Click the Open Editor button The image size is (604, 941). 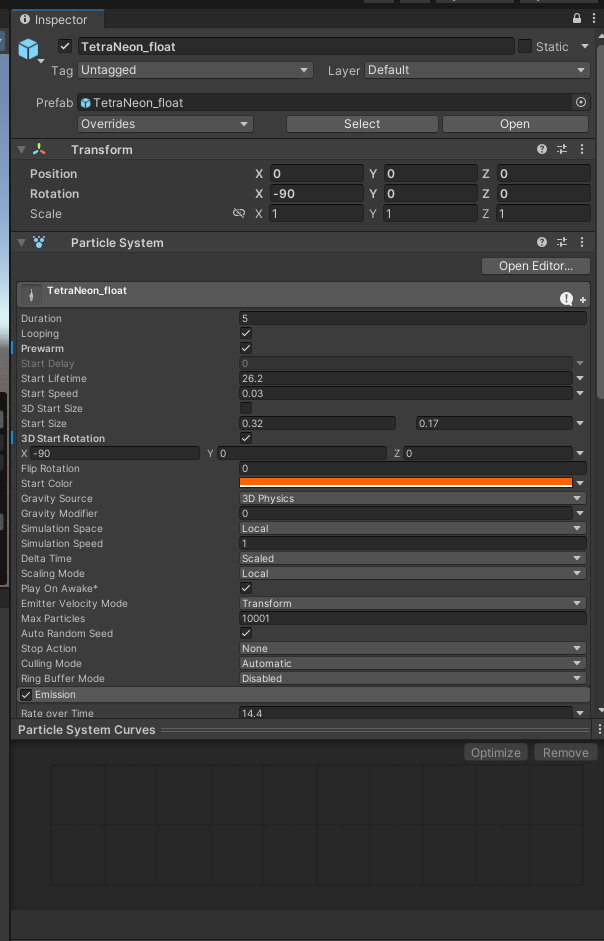tap(535, 266)
